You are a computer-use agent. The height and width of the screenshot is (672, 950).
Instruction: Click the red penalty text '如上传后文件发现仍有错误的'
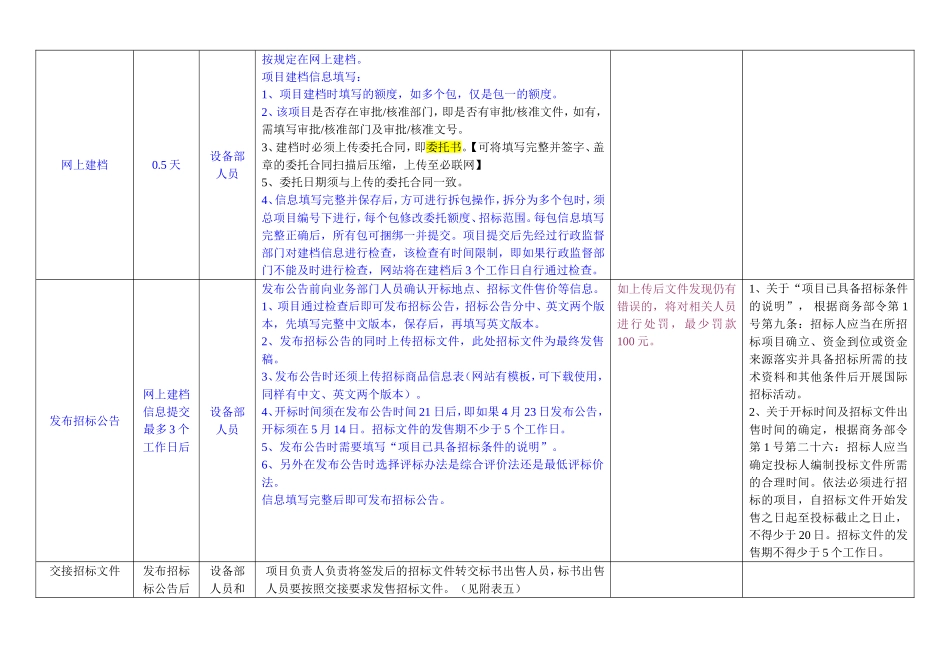click(x=676, y=298)
